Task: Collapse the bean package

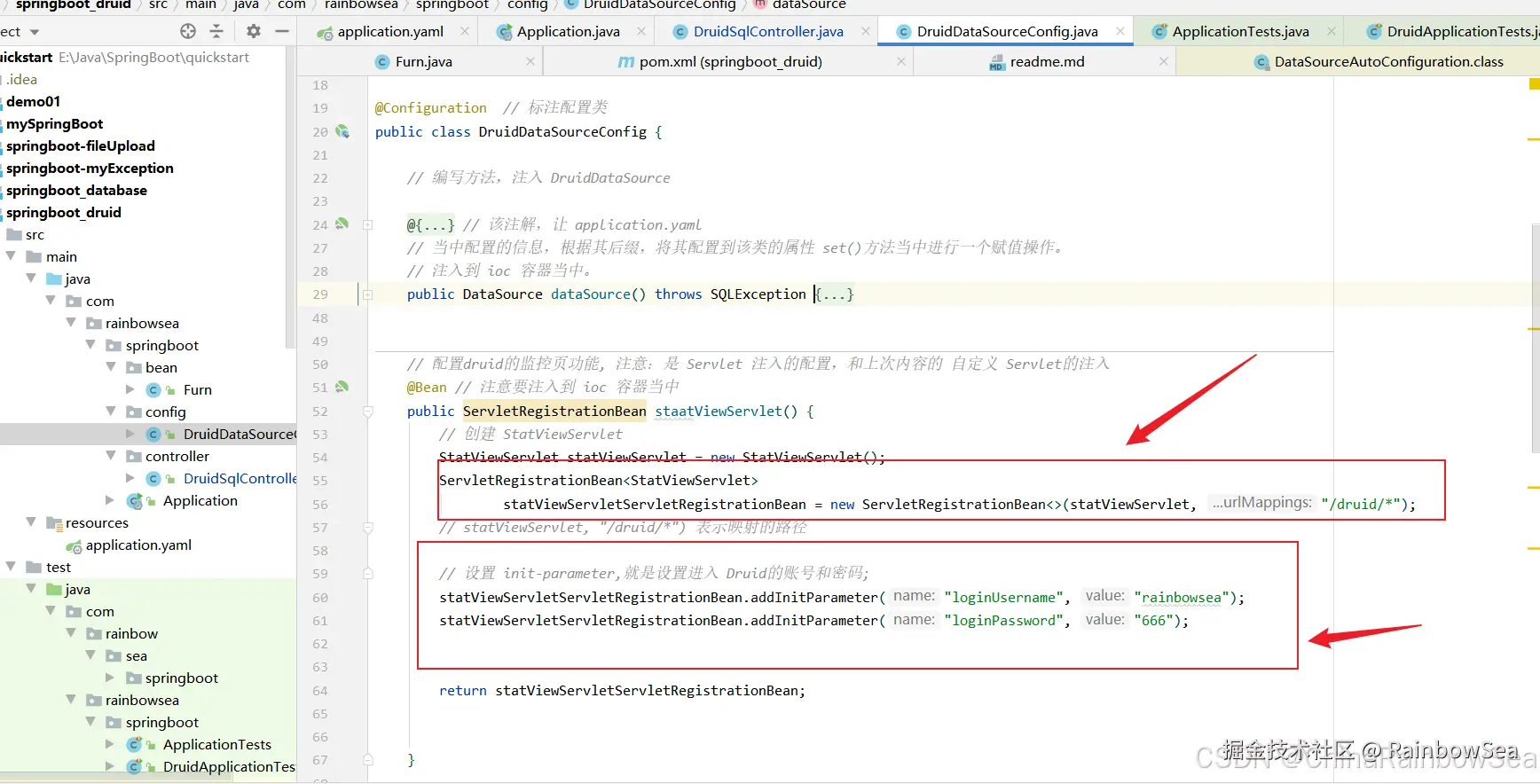Action: 111,367
